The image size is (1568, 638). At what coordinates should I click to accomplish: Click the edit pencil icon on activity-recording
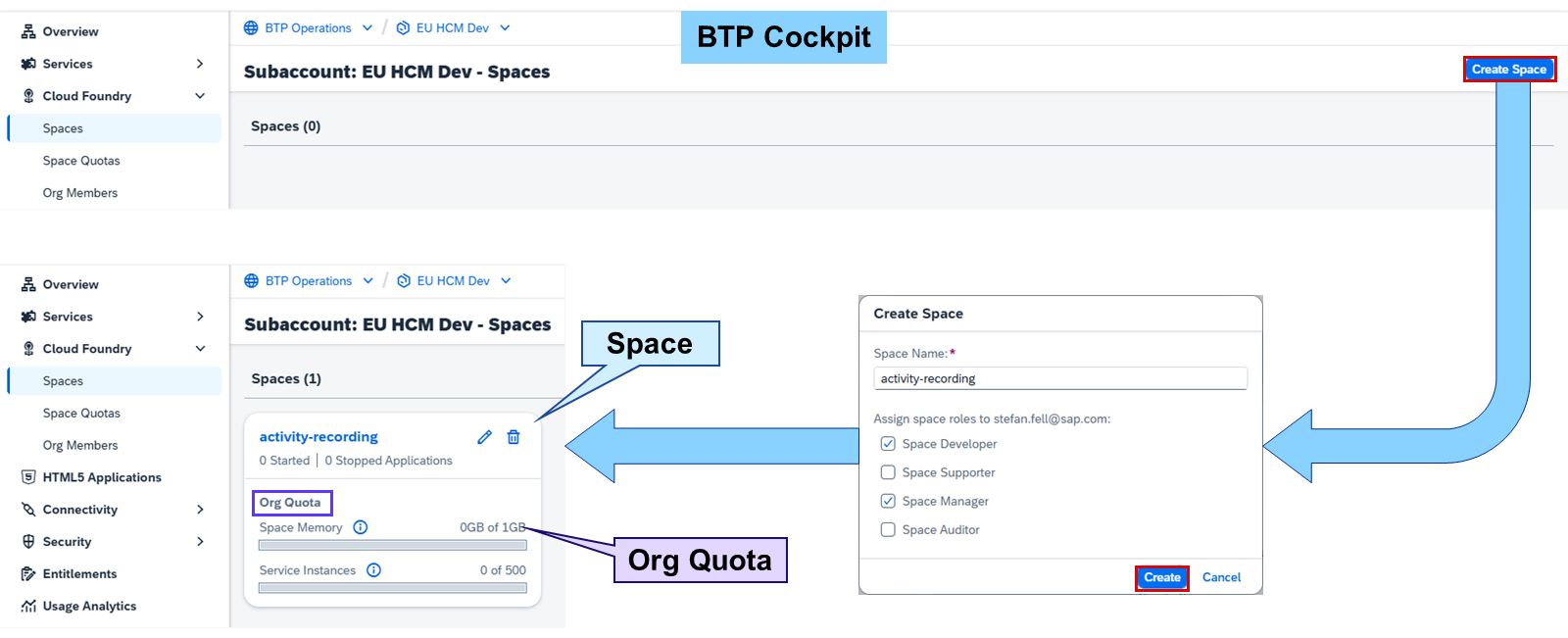pos(484,437)
